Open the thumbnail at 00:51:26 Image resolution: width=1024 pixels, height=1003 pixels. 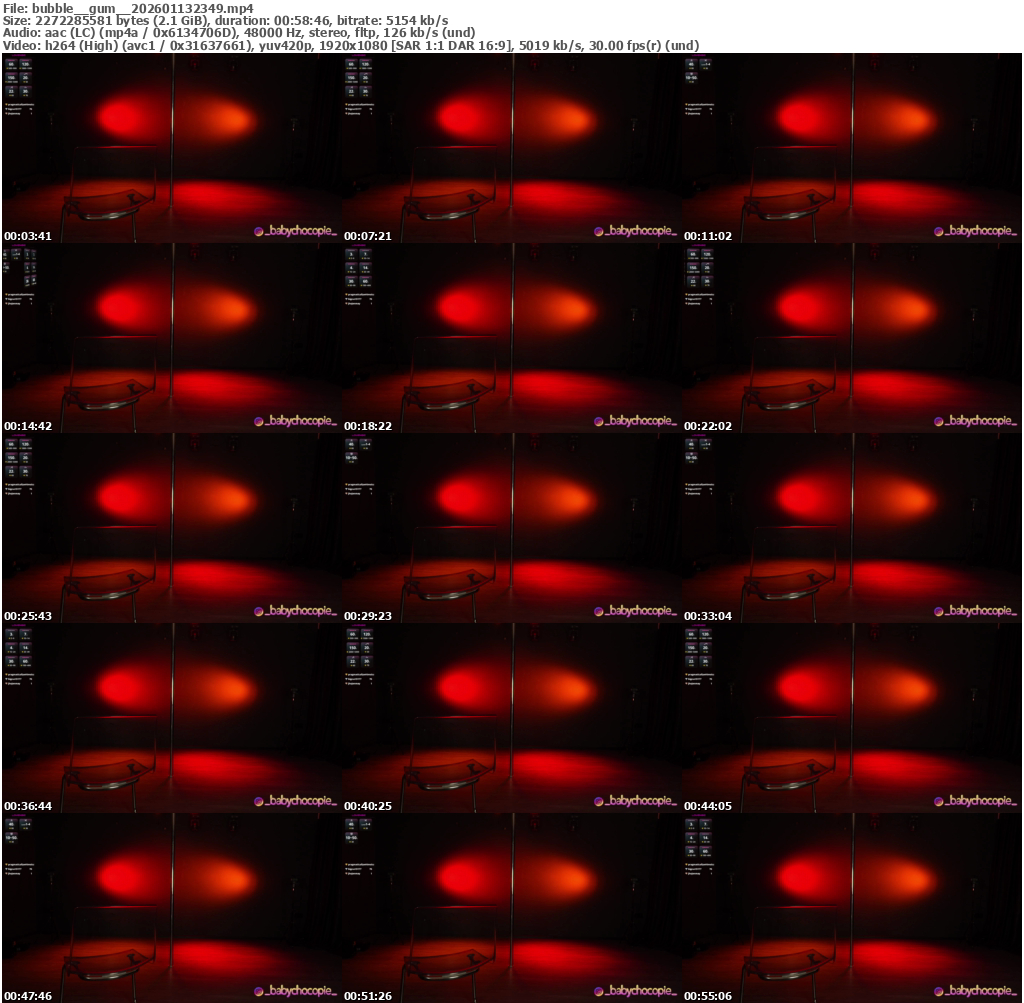511,908
